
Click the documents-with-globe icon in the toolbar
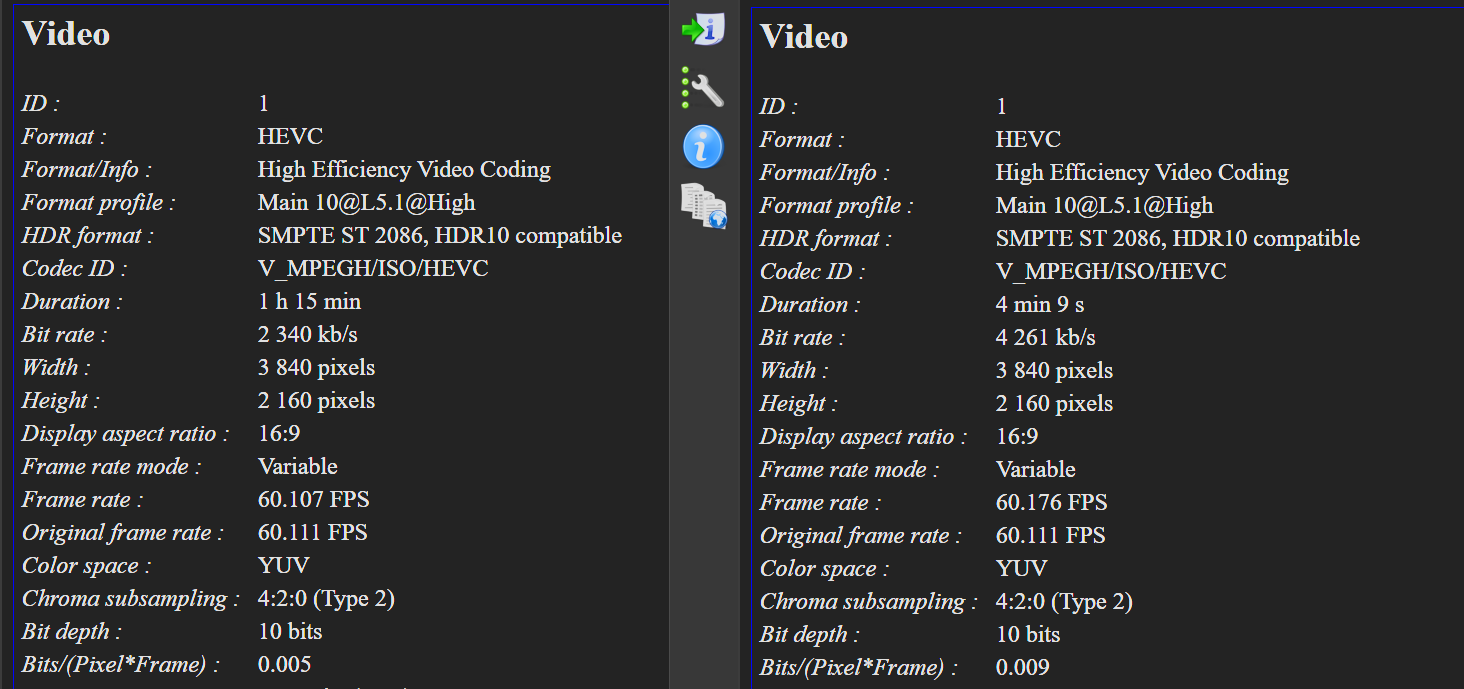[x=703, y=205]
